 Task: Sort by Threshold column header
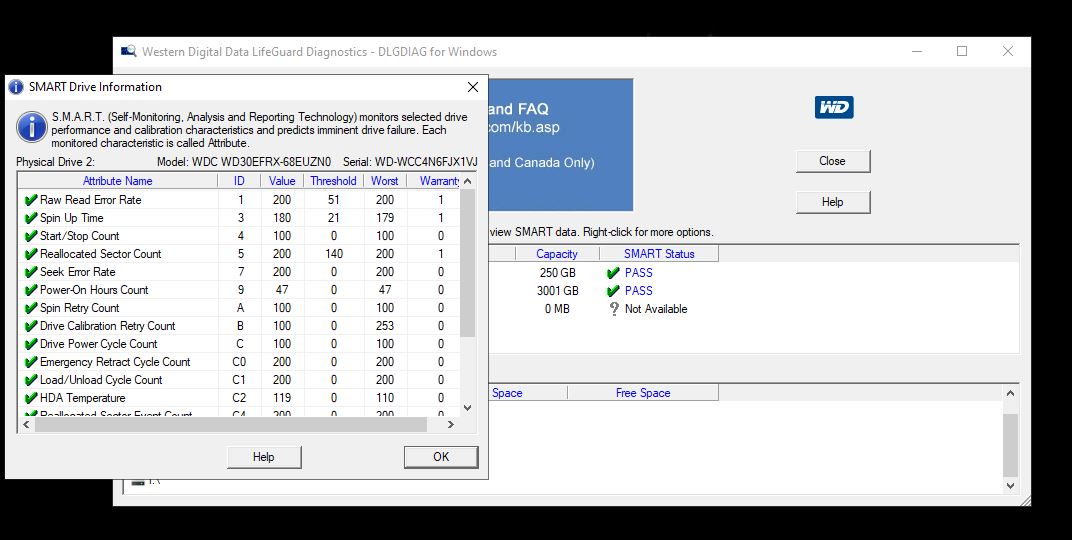333,181
